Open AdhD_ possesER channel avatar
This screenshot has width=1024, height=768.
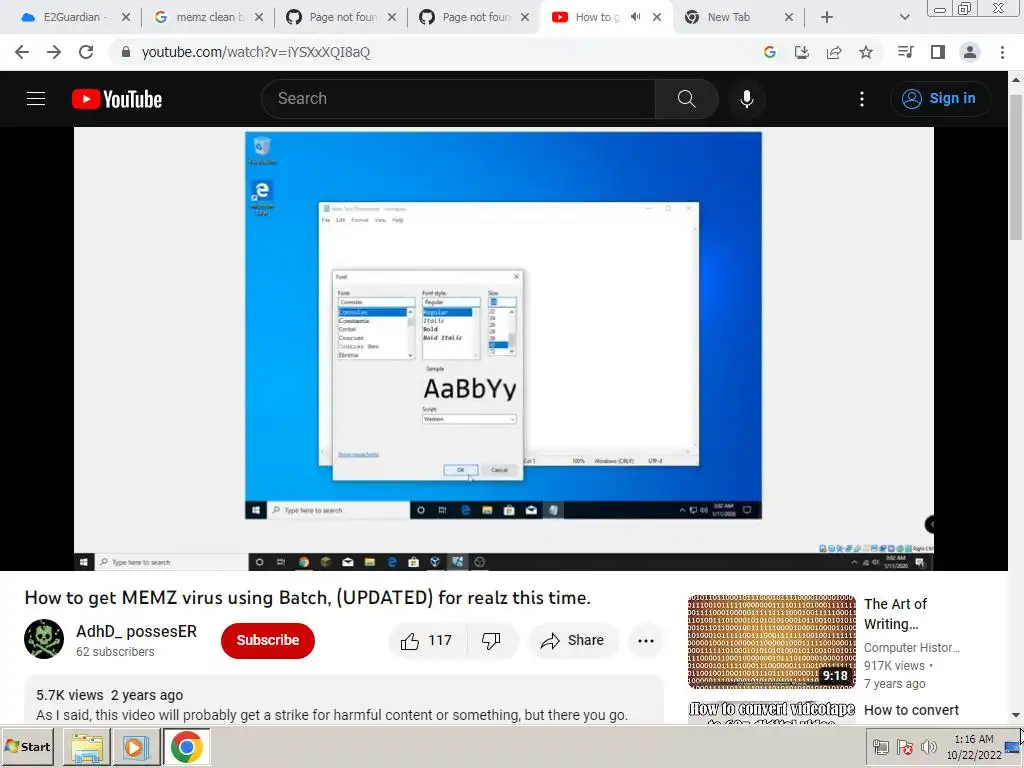(x=44, y=639)
